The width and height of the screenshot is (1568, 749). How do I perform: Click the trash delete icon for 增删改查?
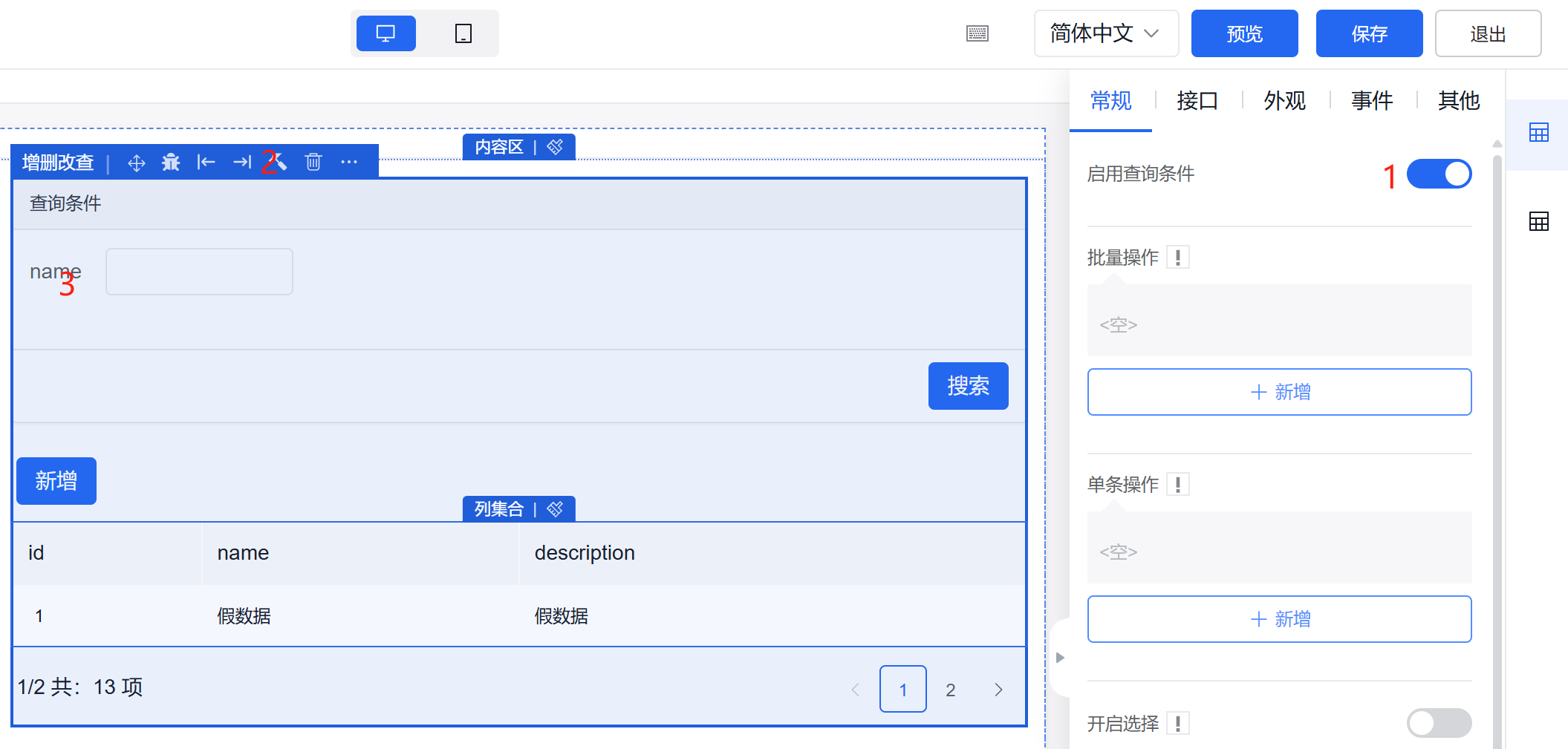click(x=313, y=163)
